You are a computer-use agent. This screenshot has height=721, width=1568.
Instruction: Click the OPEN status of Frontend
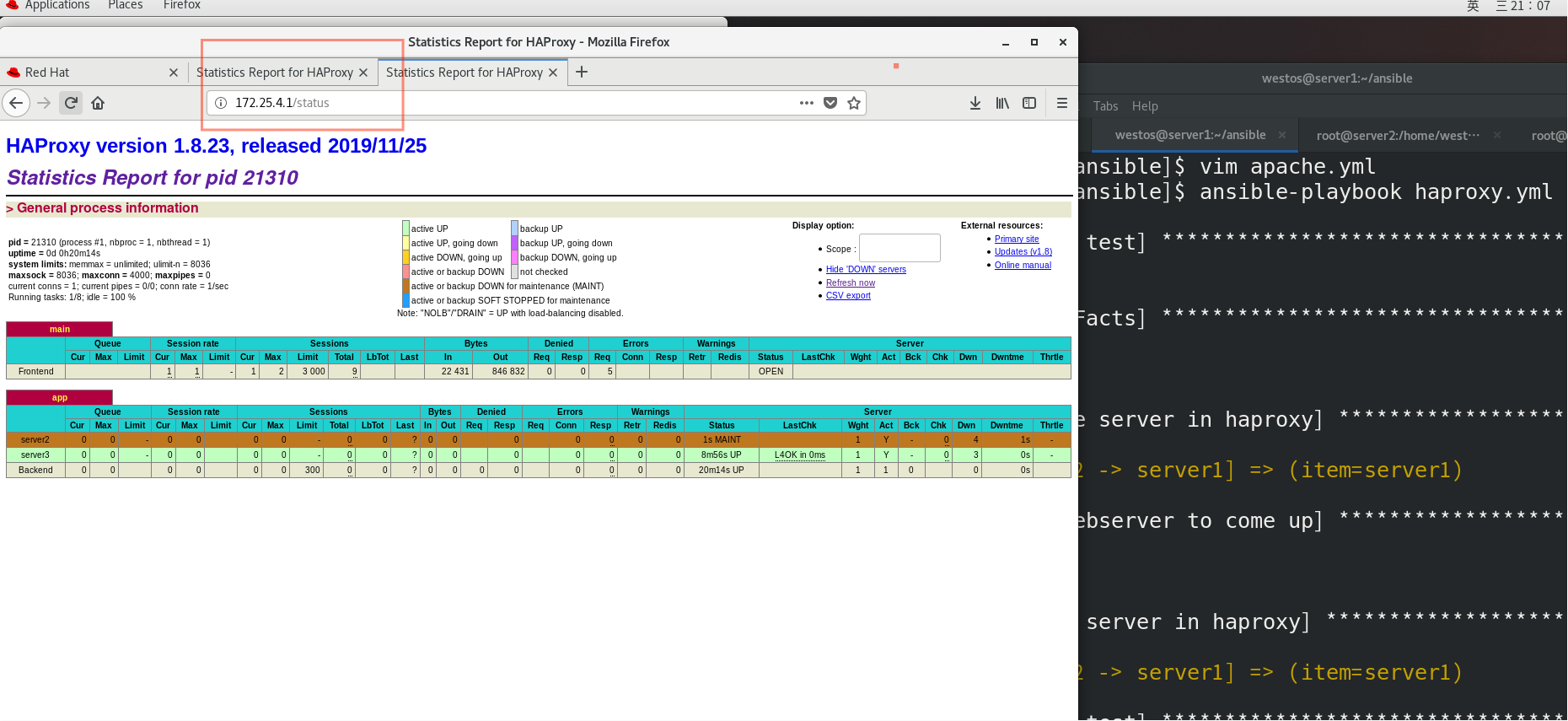(771, 371)
